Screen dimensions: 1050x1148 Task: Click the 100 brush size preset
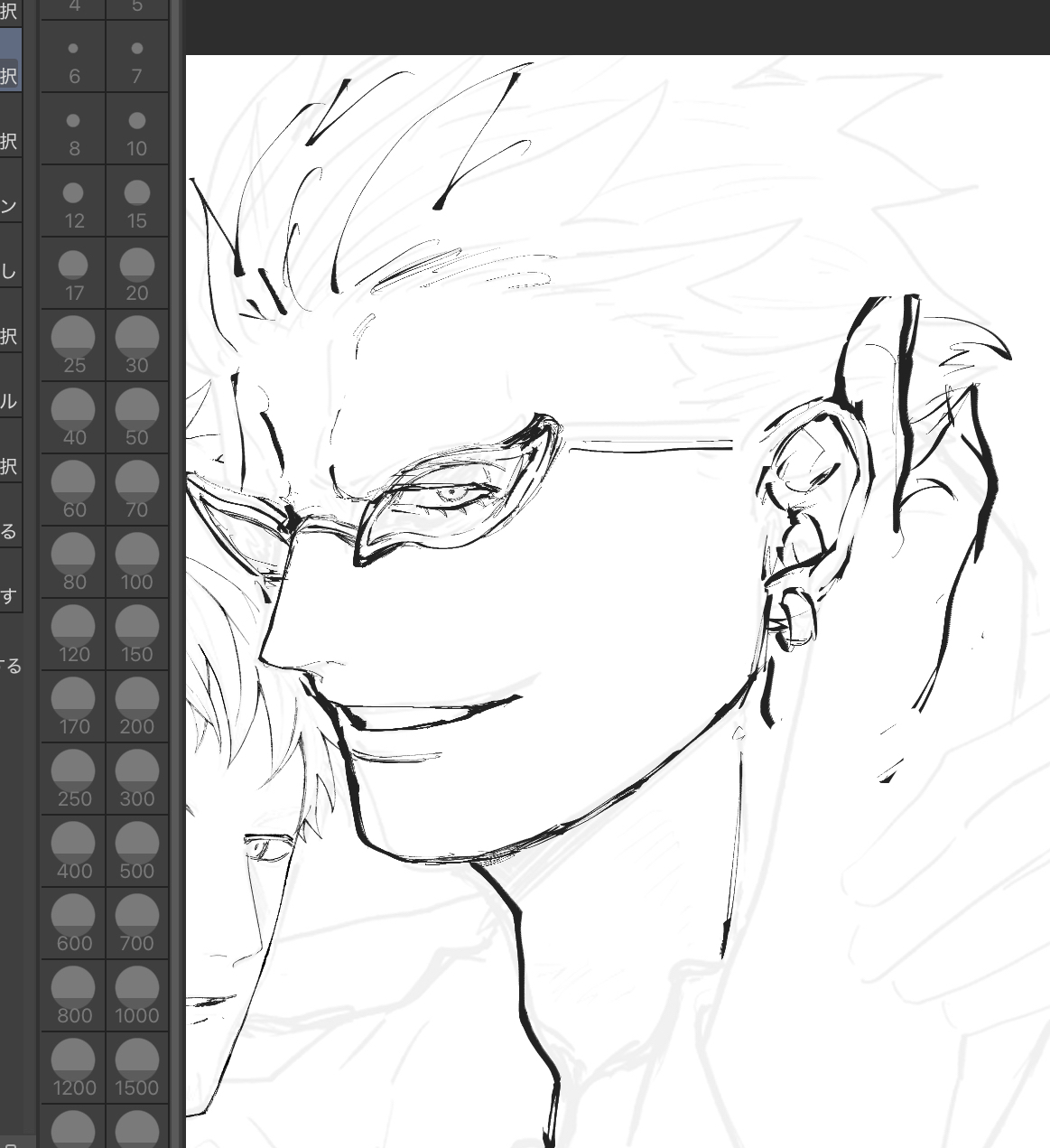click(x=136, y=563)
